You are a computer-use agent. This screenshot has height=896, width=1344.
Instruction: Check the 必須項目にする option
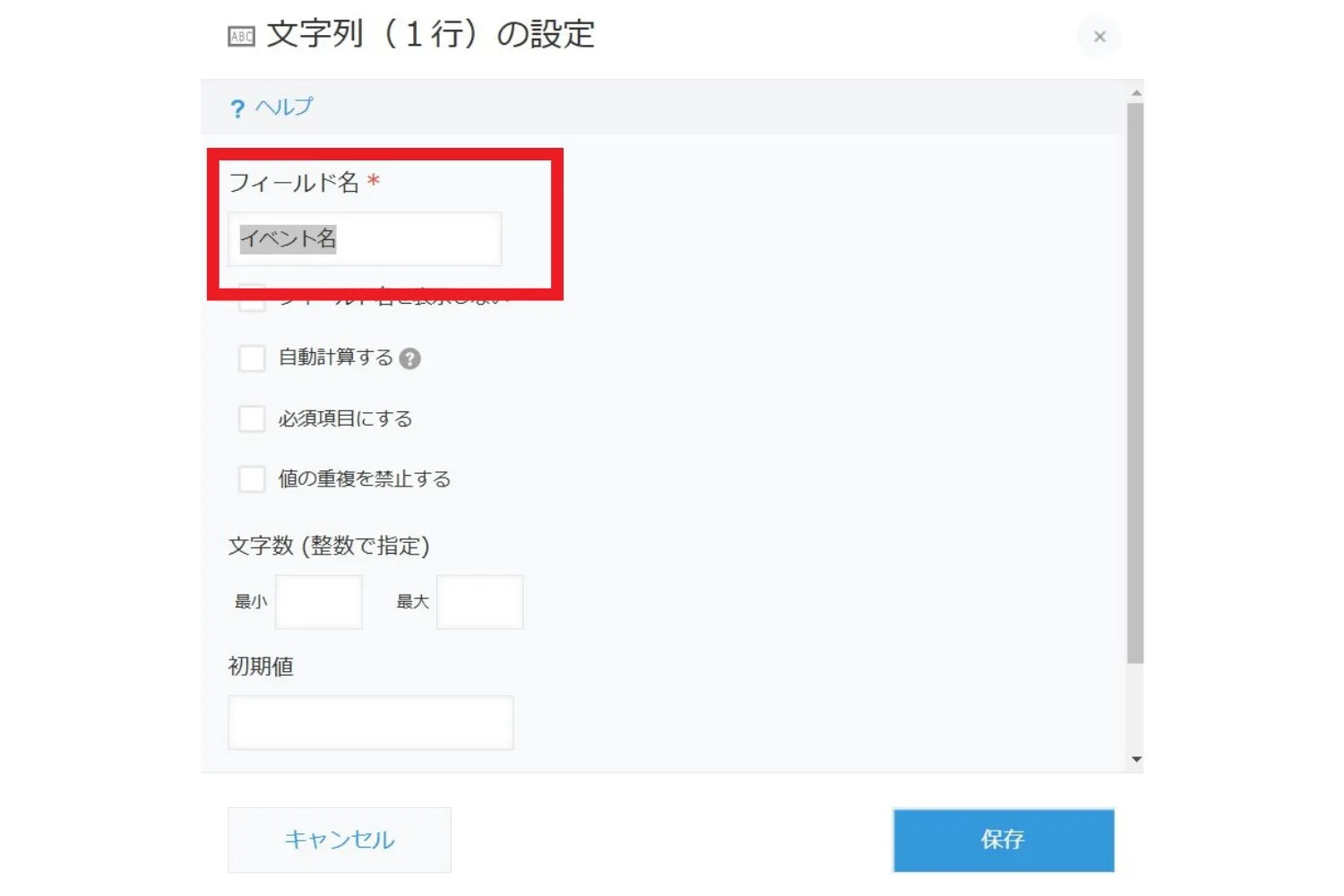point(252,418)
